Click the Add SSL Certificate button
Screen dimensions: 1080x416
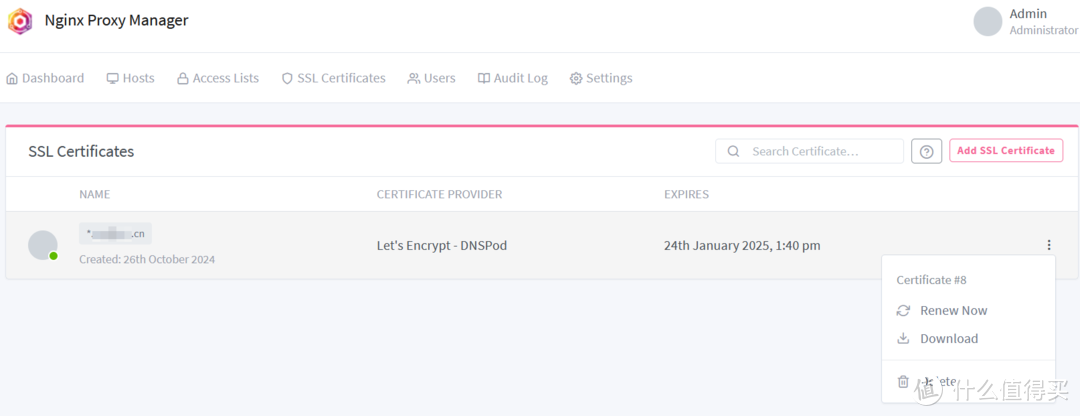pyautogui.click(x=1006, y=151)
